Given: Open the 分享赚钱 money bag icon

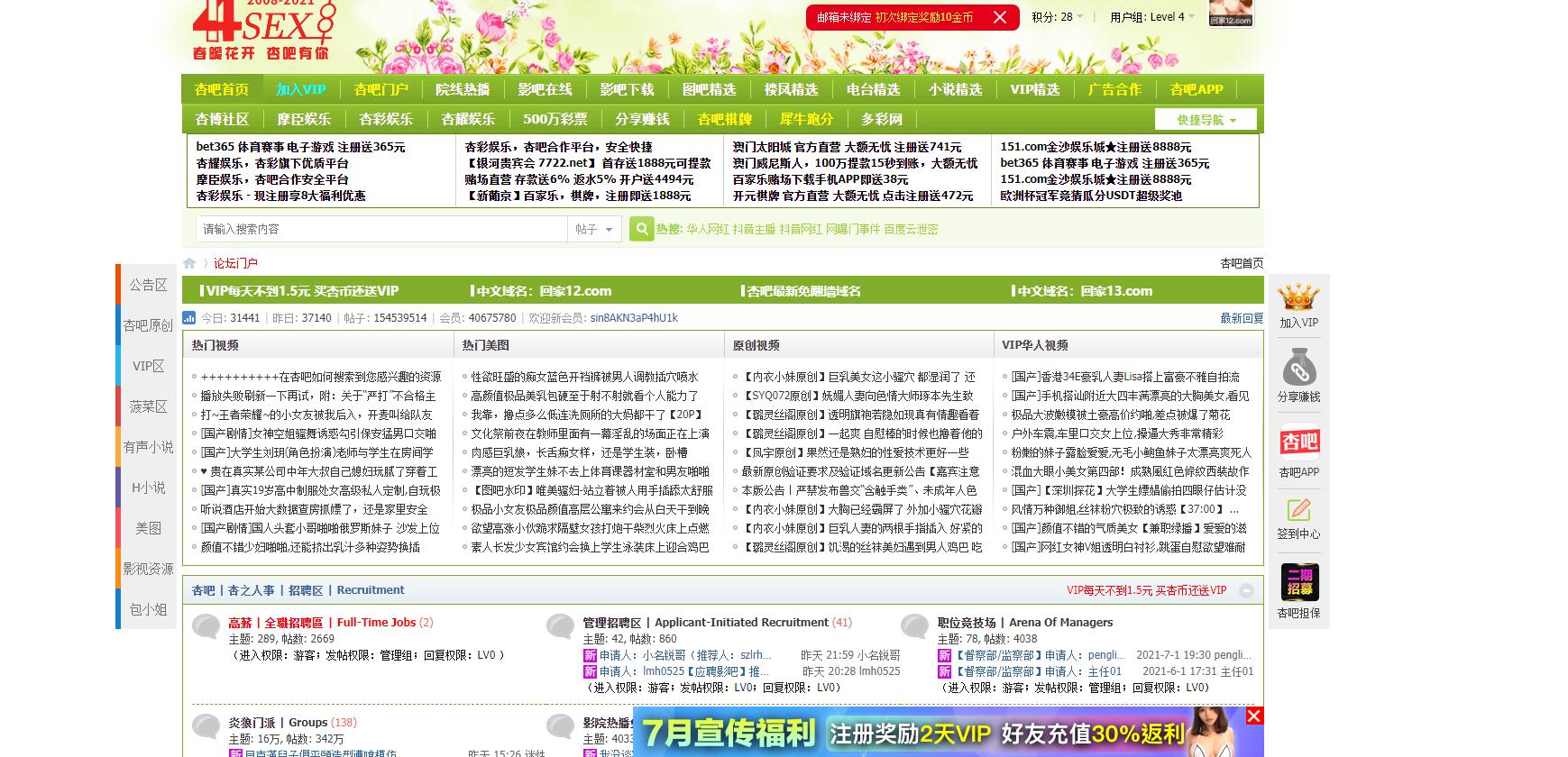Looking at the screenshot, I should [1298, 369].
